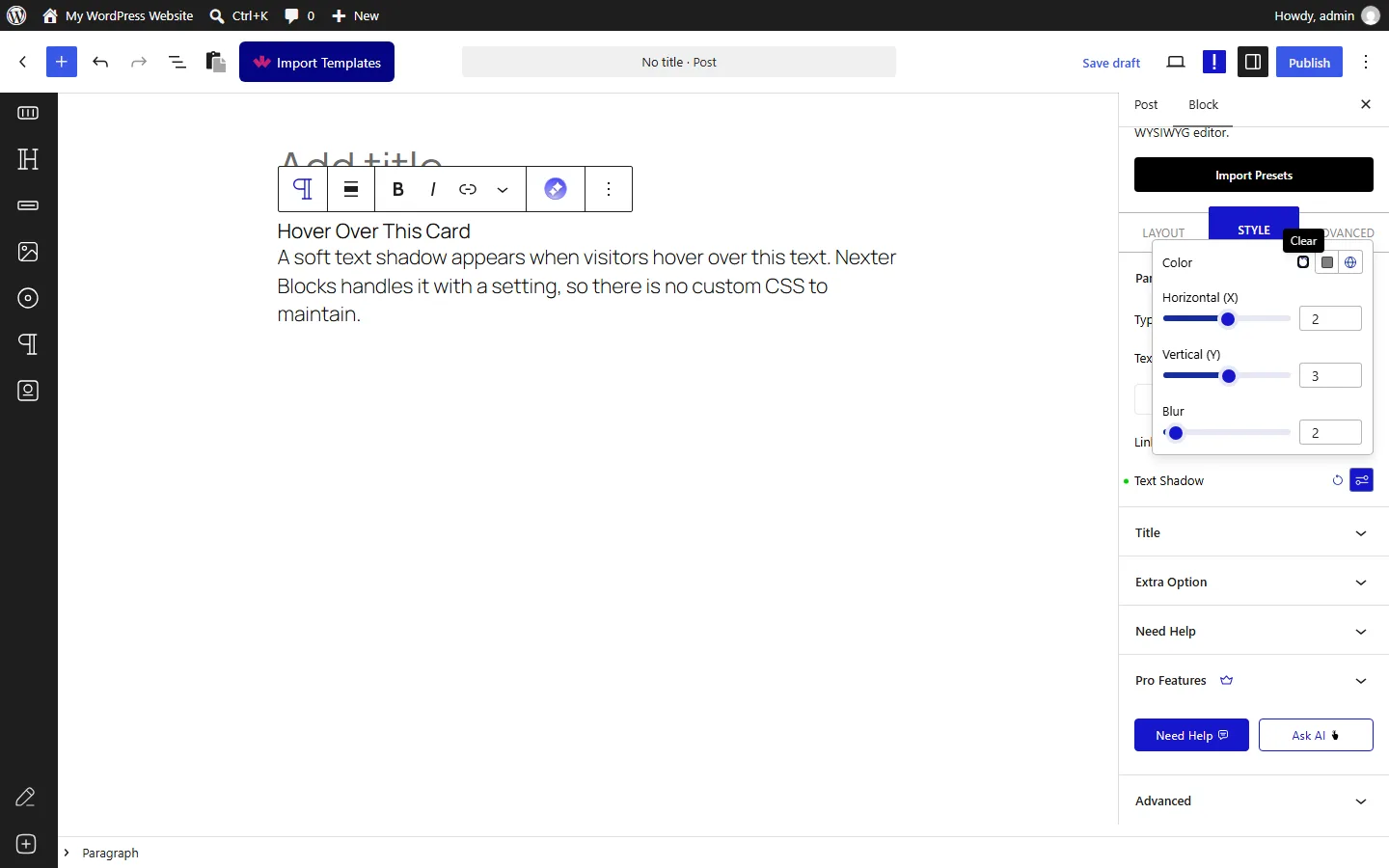
Task: Insert a heading block from the sidebar
Action: point(28,159)
